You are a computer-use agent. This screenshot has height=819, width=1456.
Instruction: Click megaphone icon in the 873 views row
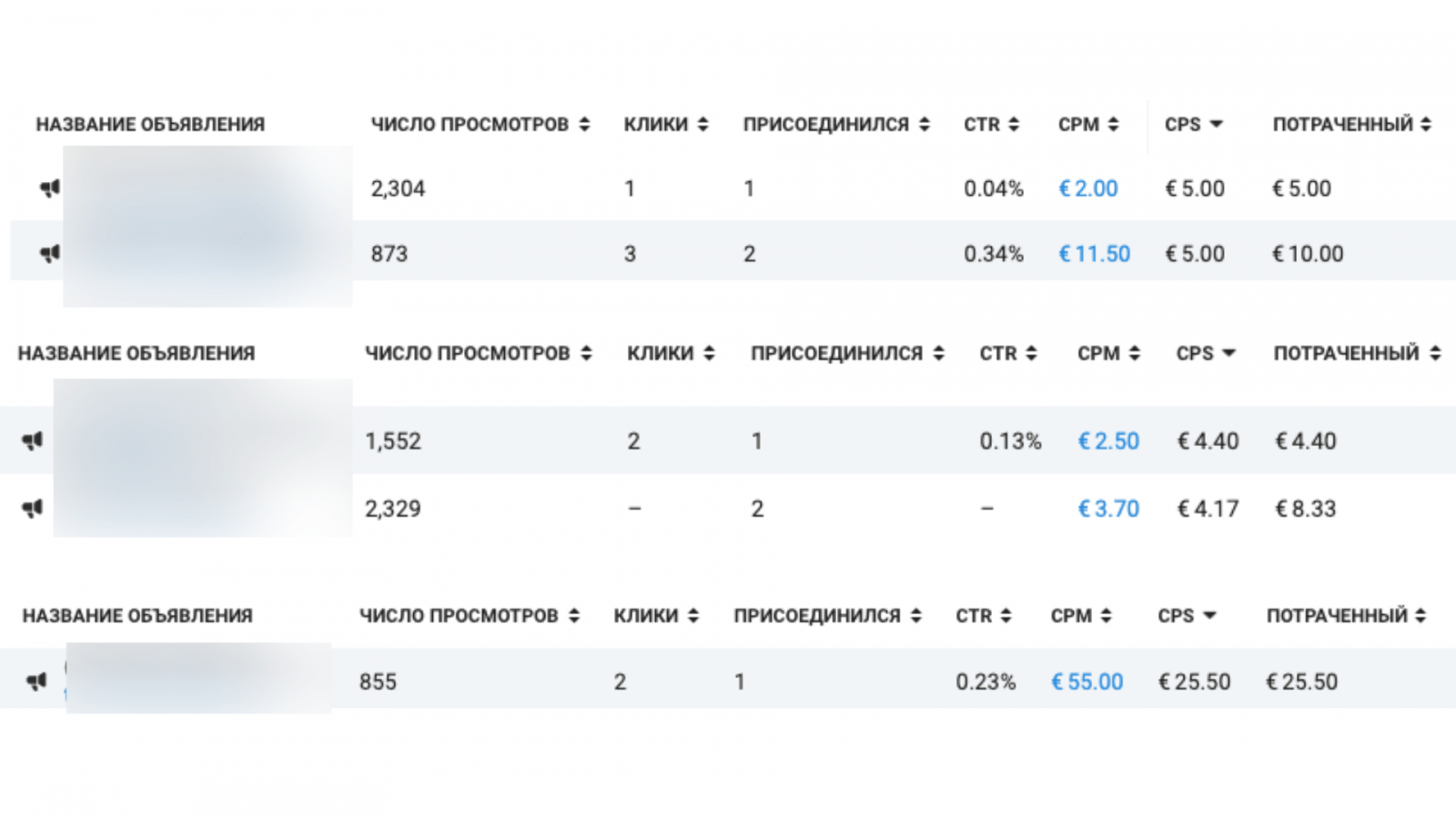(x=49, y=254)
